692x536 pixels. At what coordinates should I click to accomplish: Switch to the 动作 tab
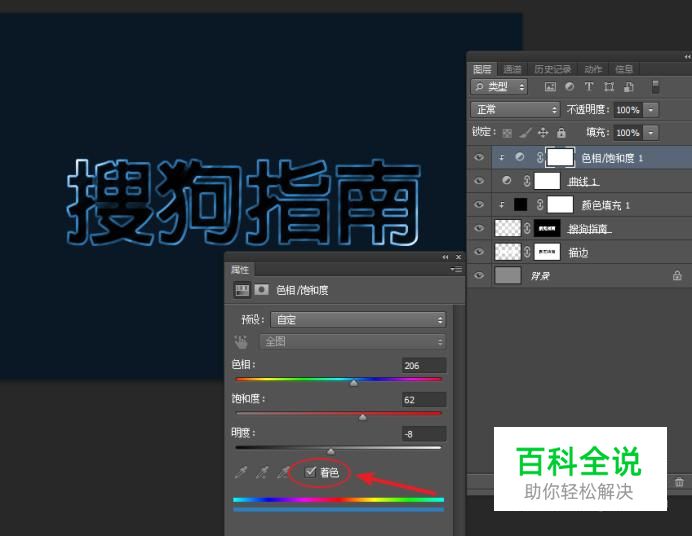(x=593, y=69)
